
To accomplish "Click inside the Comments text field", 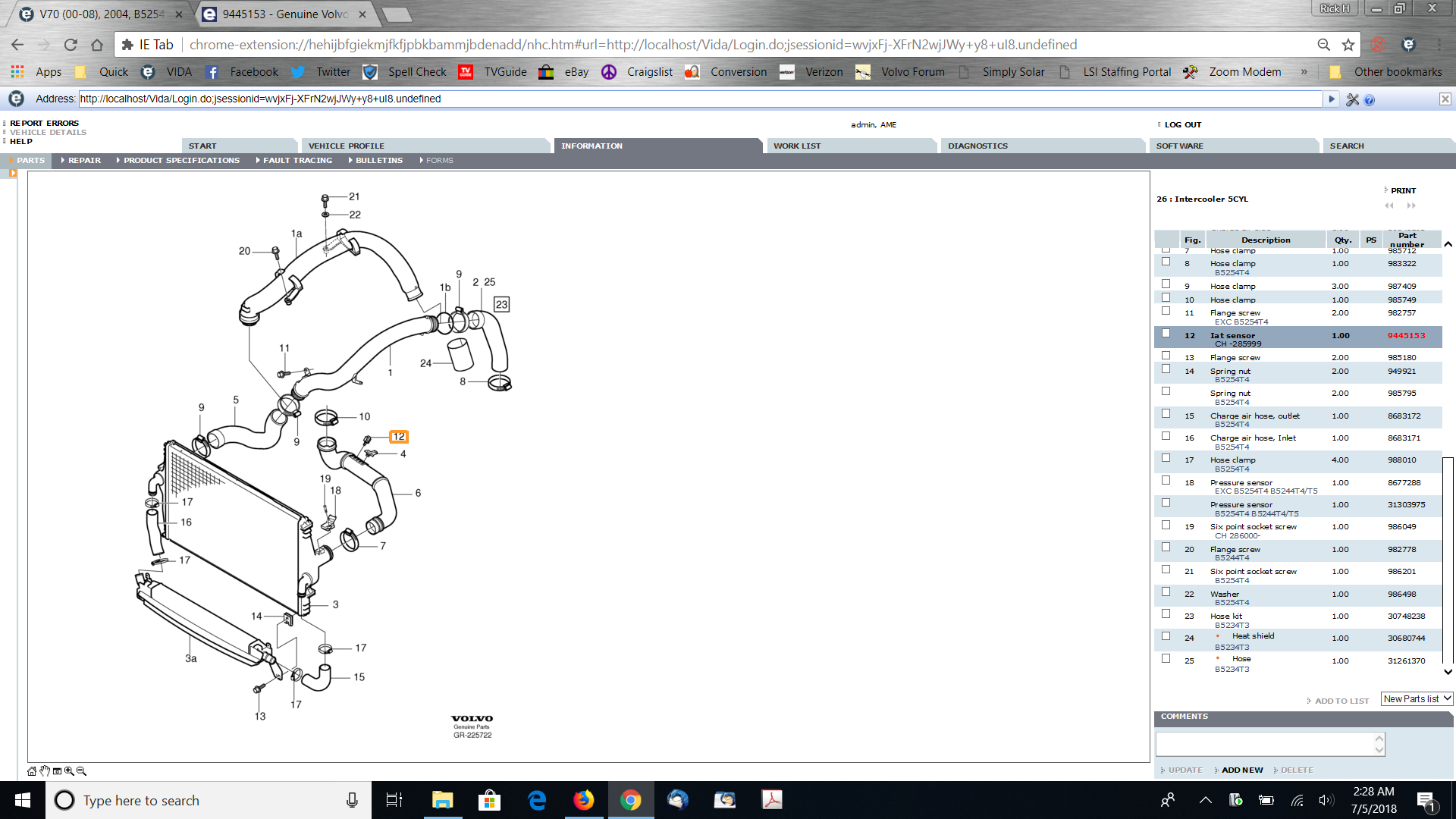I will tap(1264, 744).
